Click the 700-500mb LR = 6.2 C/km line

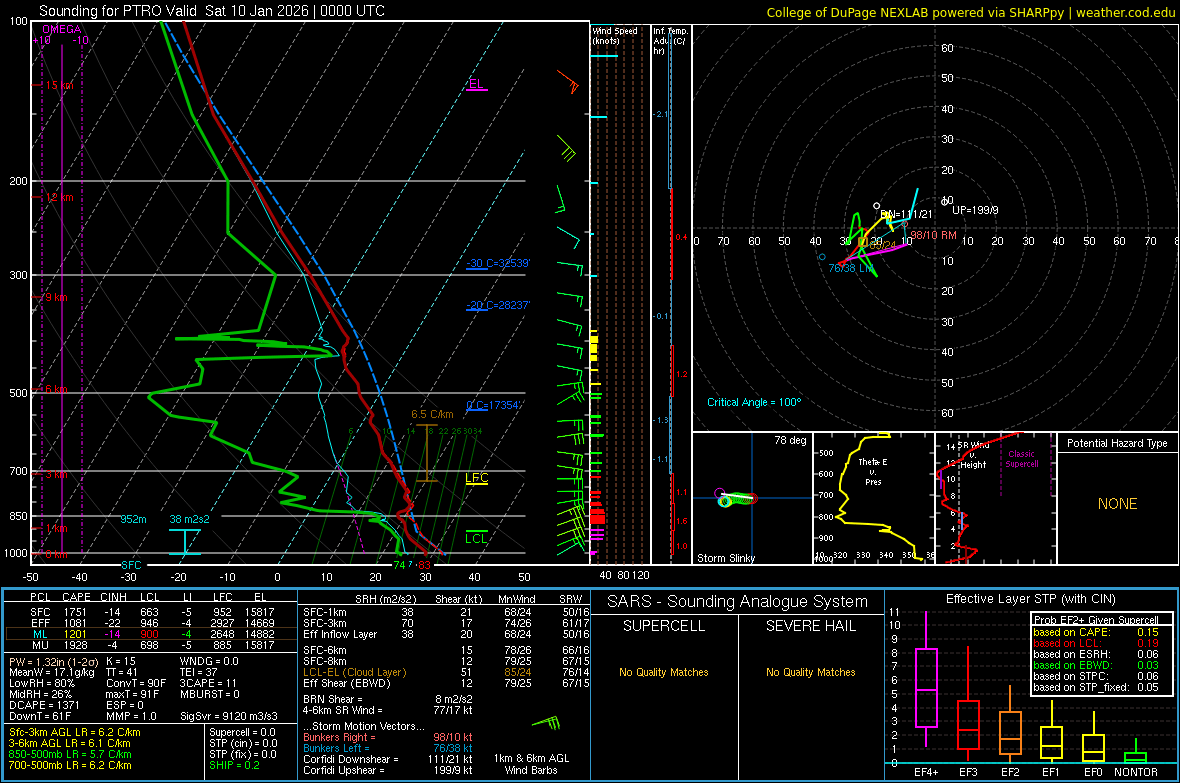tap(70, 765)
